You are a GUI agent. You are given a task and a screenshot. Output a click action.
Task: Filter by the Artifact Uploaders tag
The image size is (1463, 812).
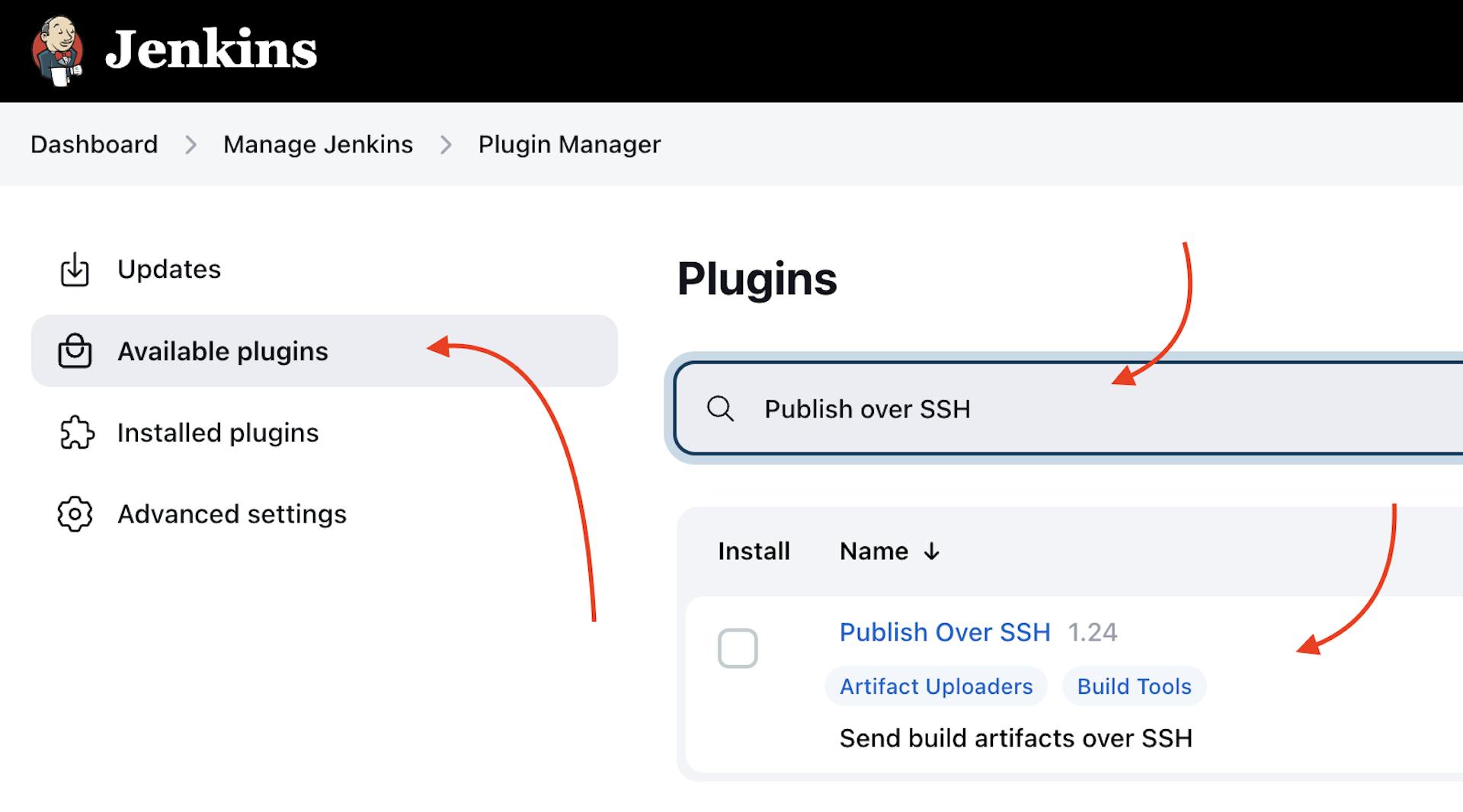(936, 686)
